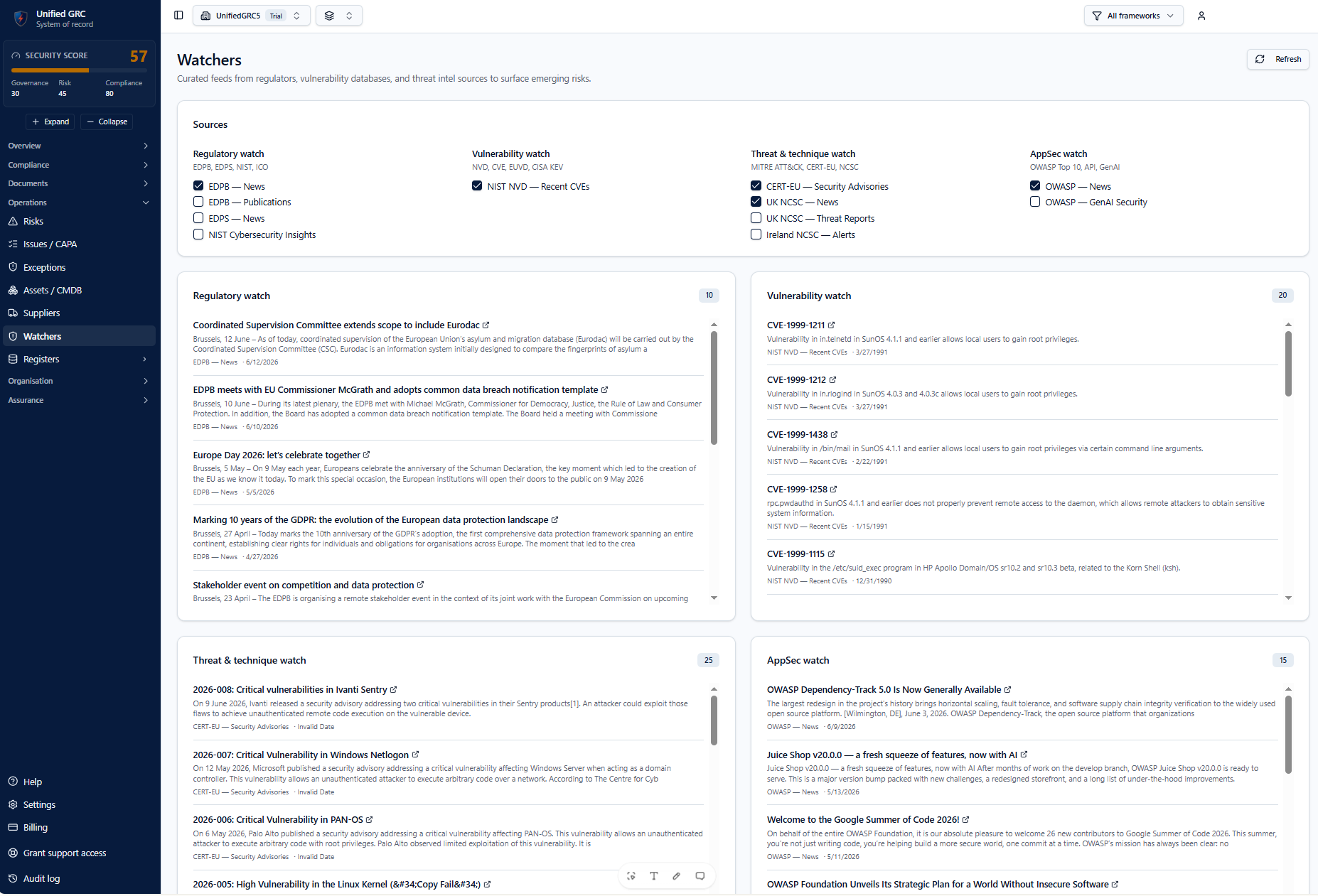Click the security score progress bar
The image size is (1318, 896).
(x=79, y=70)
